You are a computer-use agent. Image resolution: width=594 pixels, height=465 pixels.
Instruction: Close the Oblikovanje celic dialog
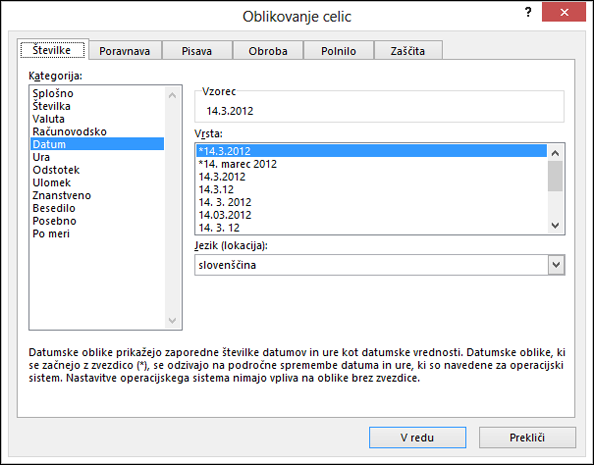(564, 12)
